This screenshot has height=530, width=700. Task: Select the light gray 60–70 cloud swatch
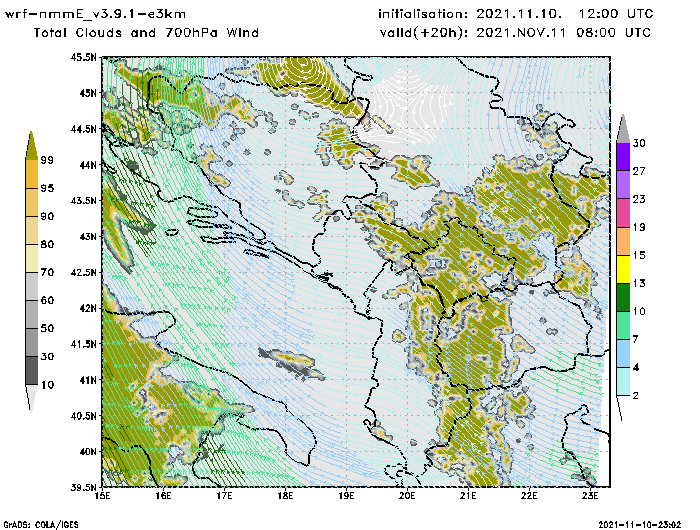(31, 287)
